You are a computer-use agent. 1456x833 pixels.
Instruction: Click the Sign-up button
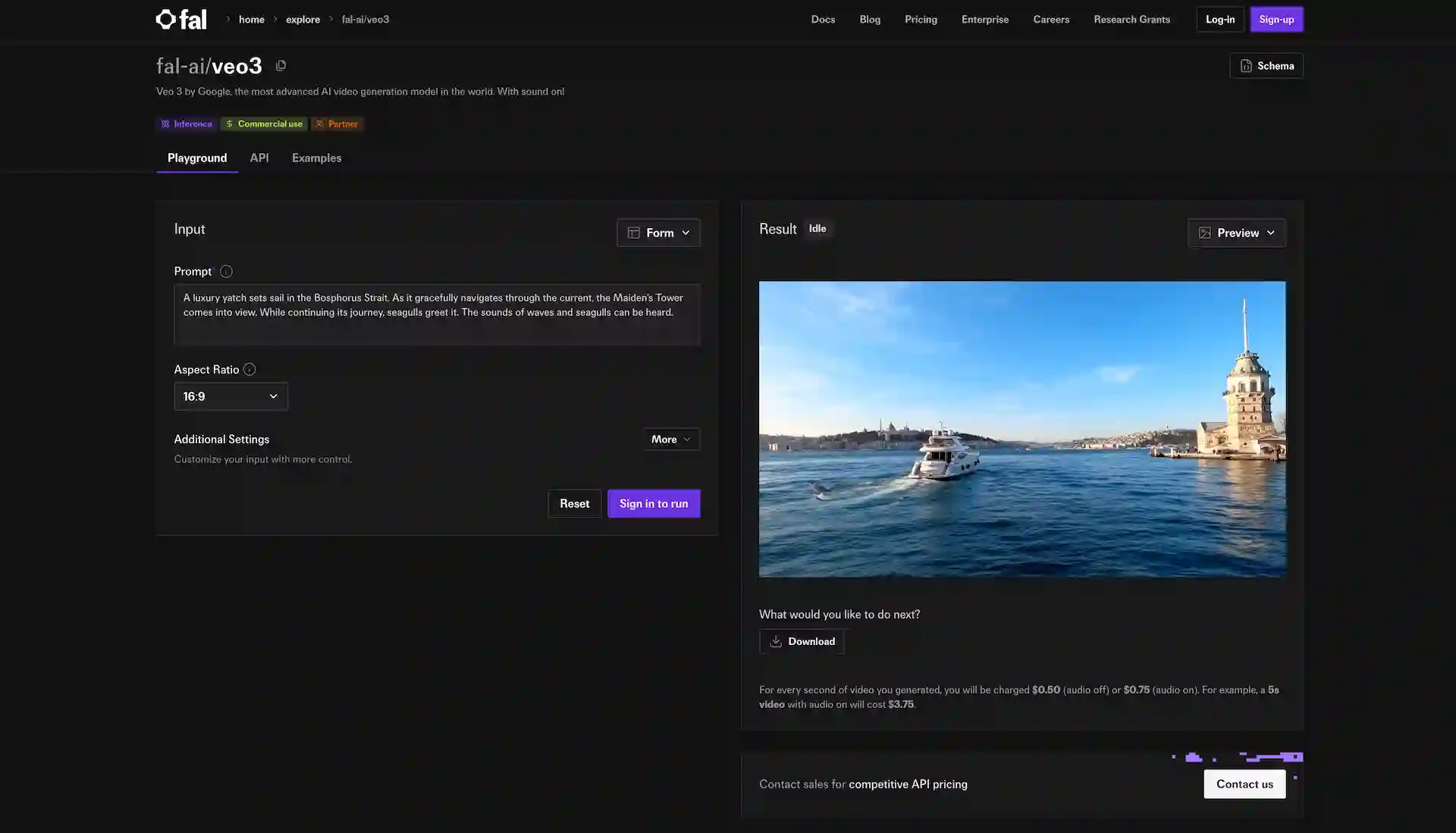pos(1276,19)
